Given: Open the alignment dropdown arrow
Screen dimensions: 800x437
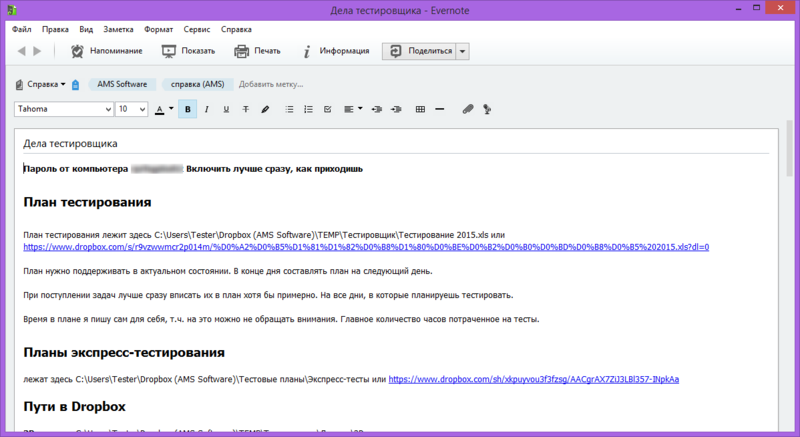Looking at the screenshot, I should pos(360,109).
